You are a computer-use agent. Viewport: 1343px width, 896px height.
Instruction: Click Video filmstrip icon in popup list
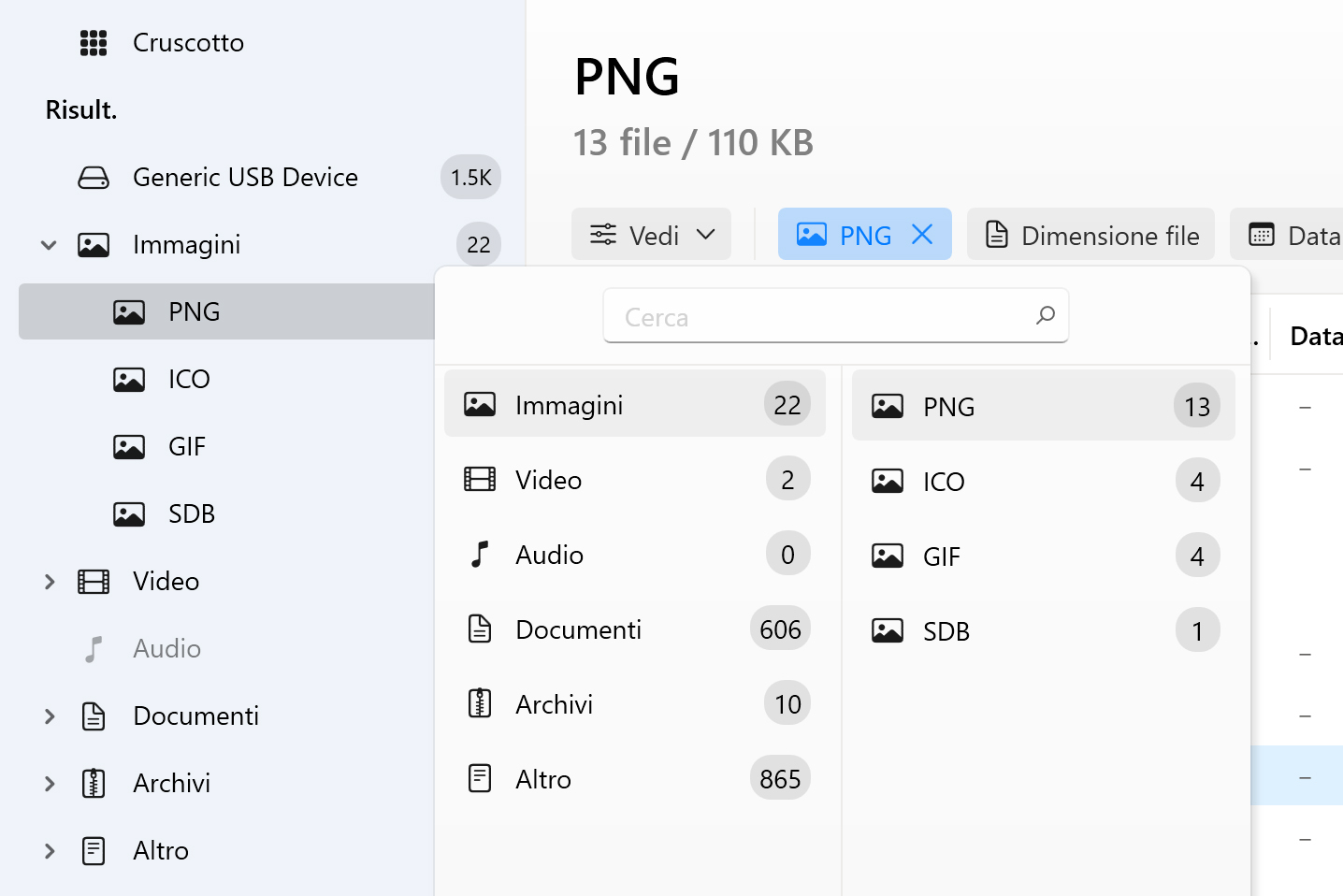(x=480, y=480)
